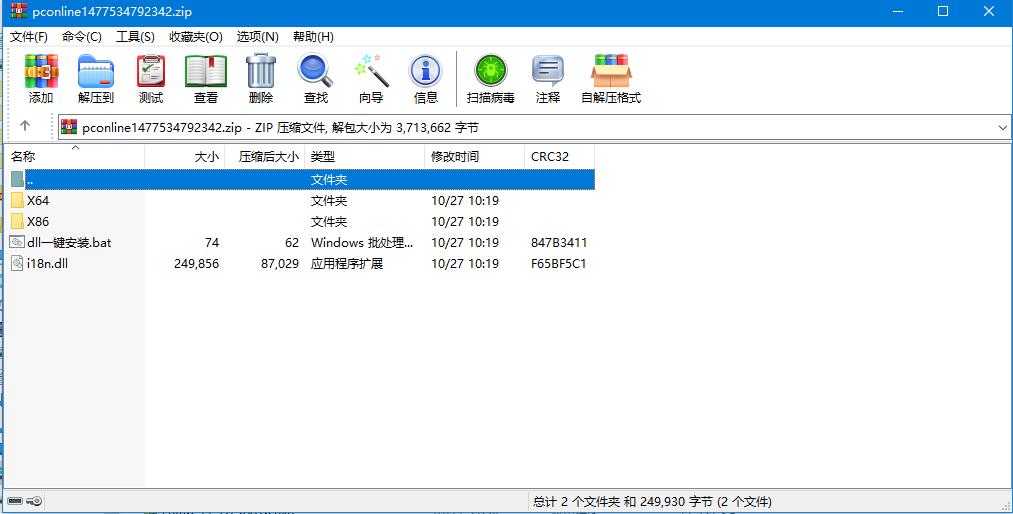Image resolution: width=1013 pixels, height=514 pixels.
Task: Open the 文件(F) menu
Action: [x=29, y=37]
